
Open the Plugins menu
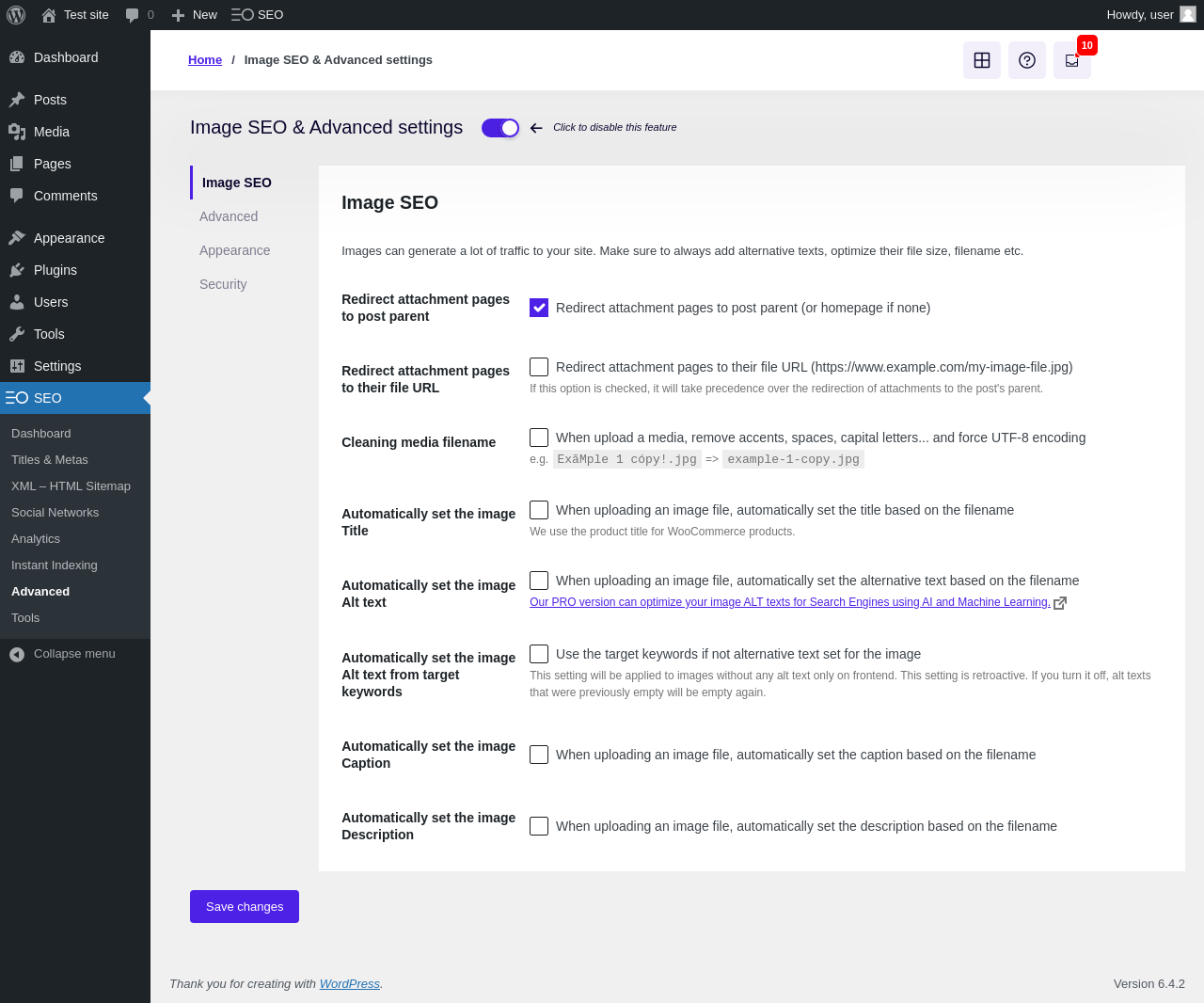coord(75,270)
